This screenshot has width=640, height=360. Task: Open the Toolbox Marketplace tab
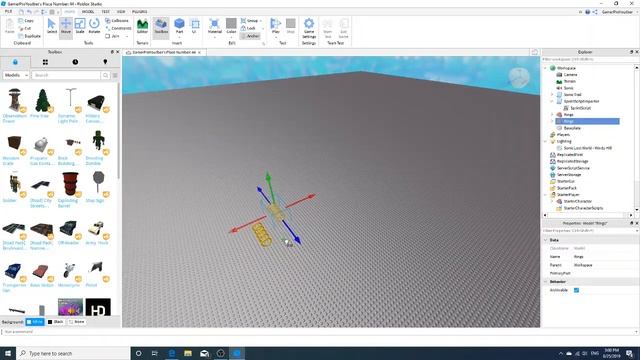pos(15,62)
